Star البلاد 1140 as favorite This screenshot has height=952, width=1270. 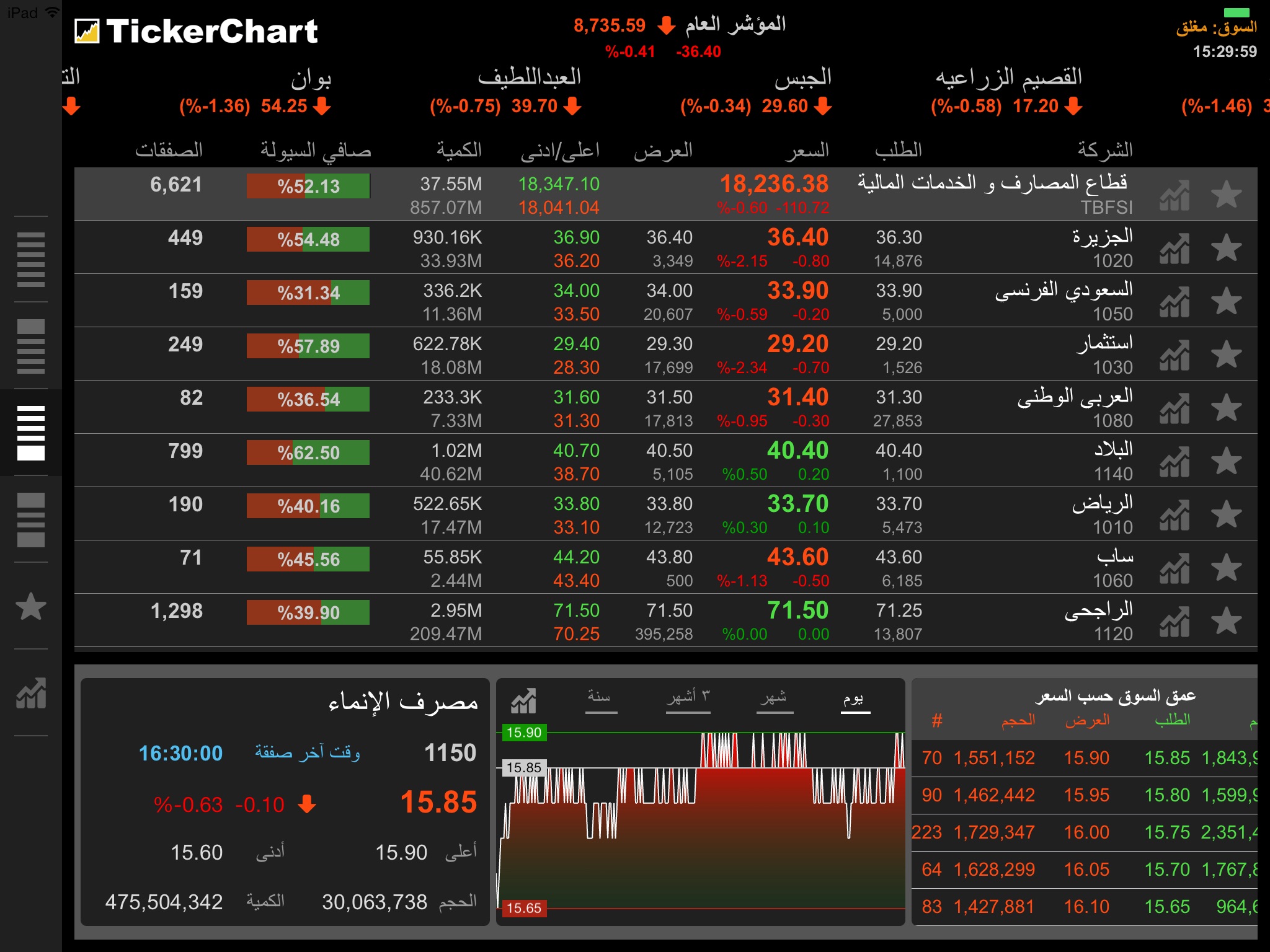(x=1226, y=462)
